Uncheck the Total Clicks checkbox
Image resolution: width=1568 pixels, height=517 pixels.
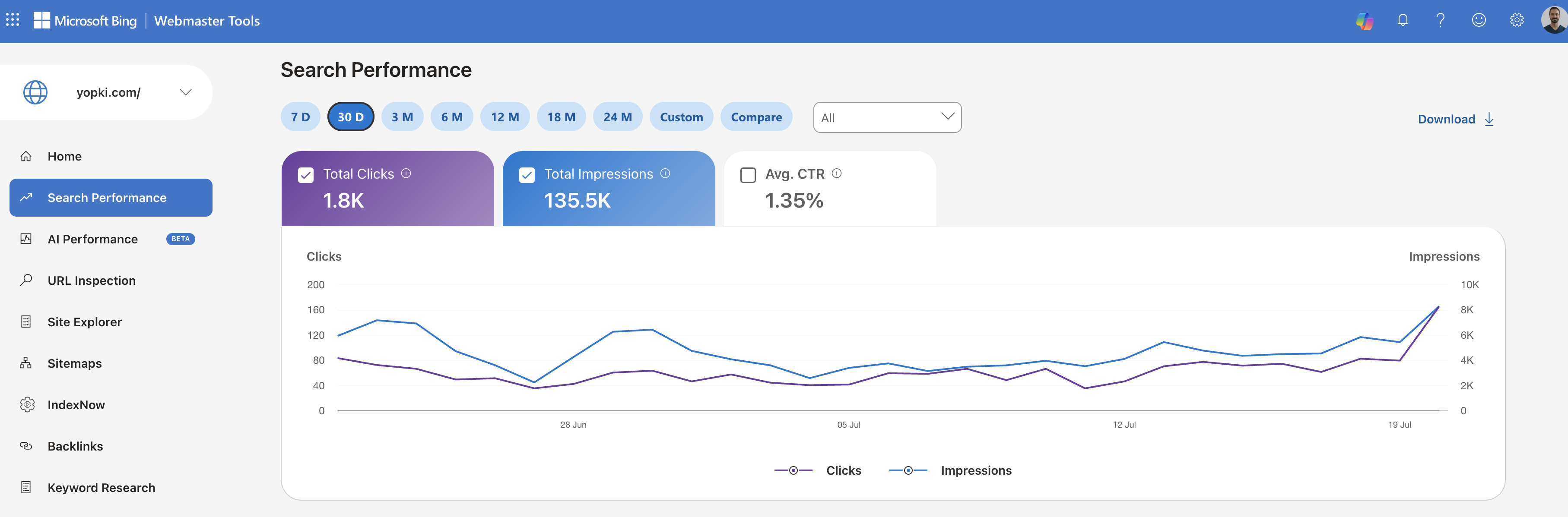point(305,175)
